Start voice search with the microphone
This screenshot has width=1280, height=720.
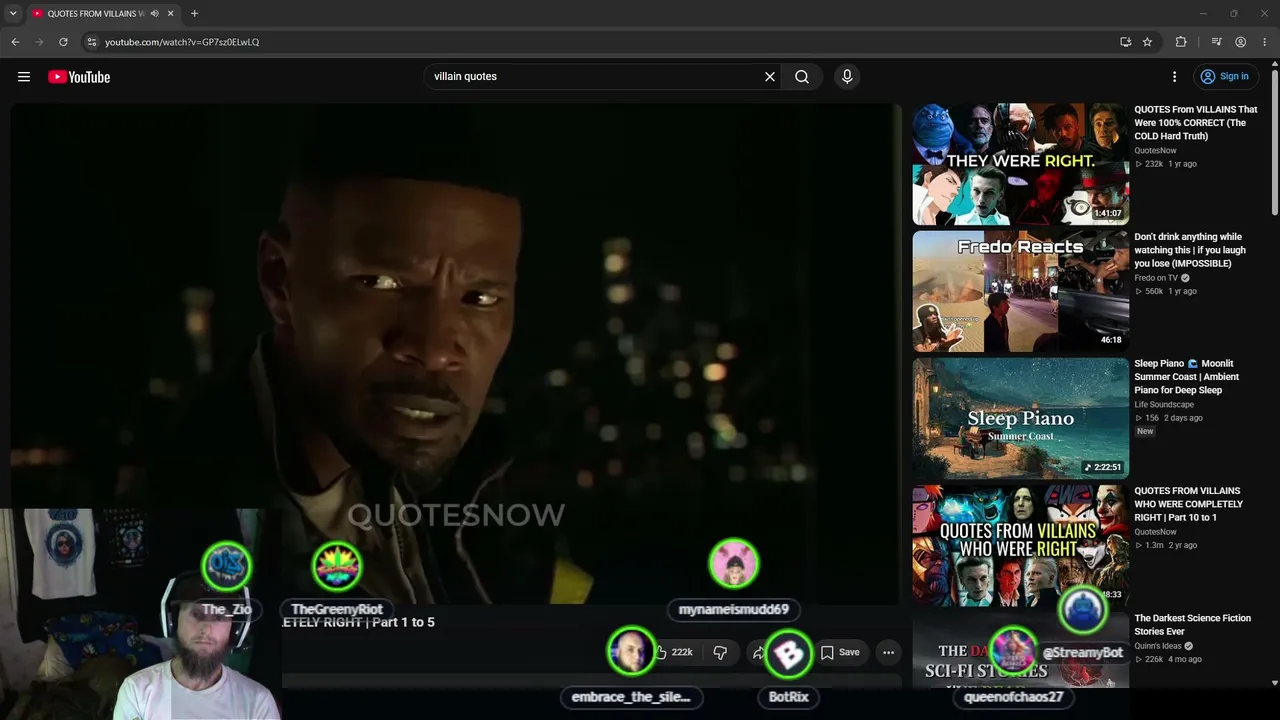pyautogui.click(x=847, y=77)
